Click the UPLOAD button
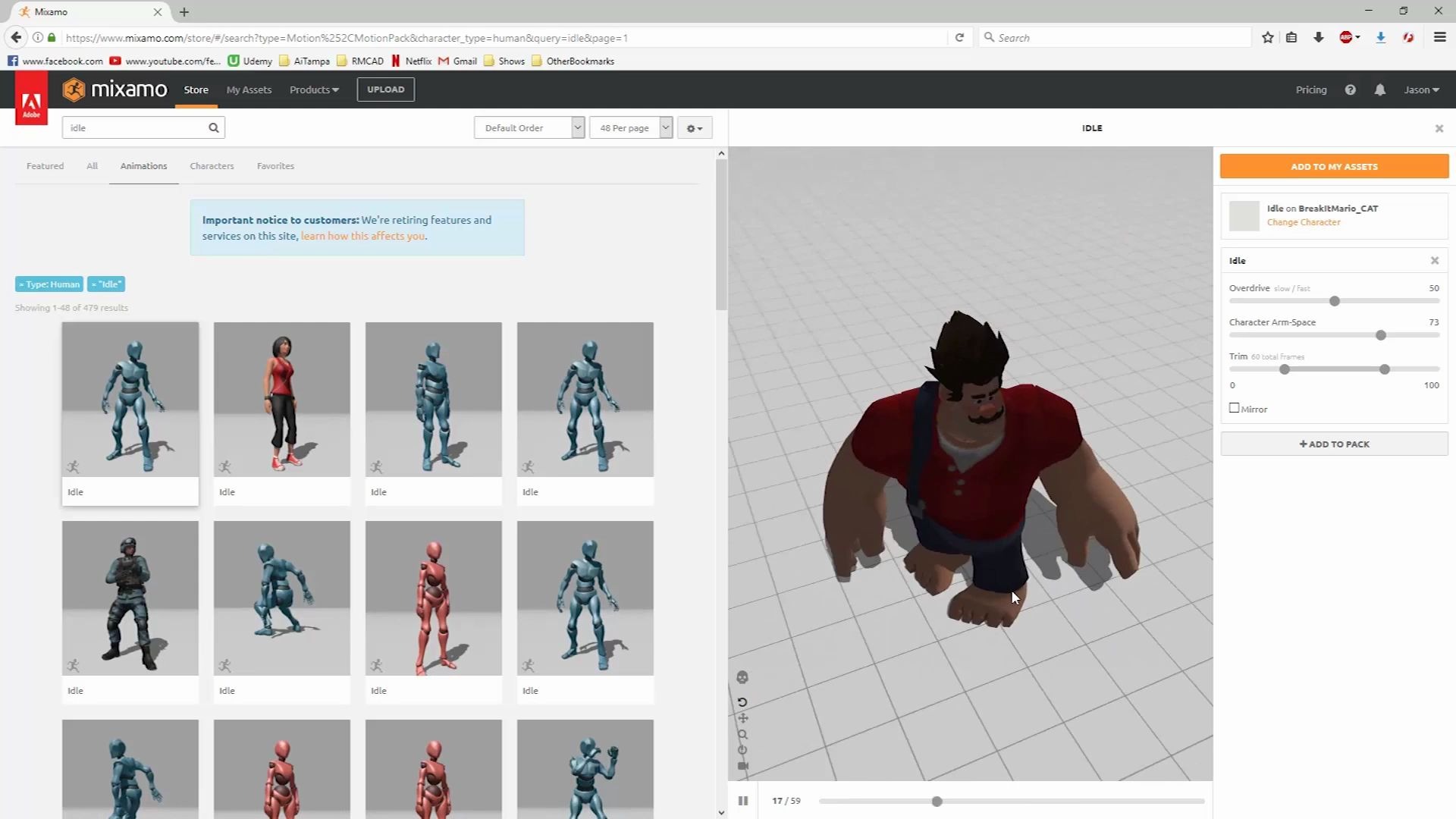The height and width of the screenshot is (819, 1456). 386,89
